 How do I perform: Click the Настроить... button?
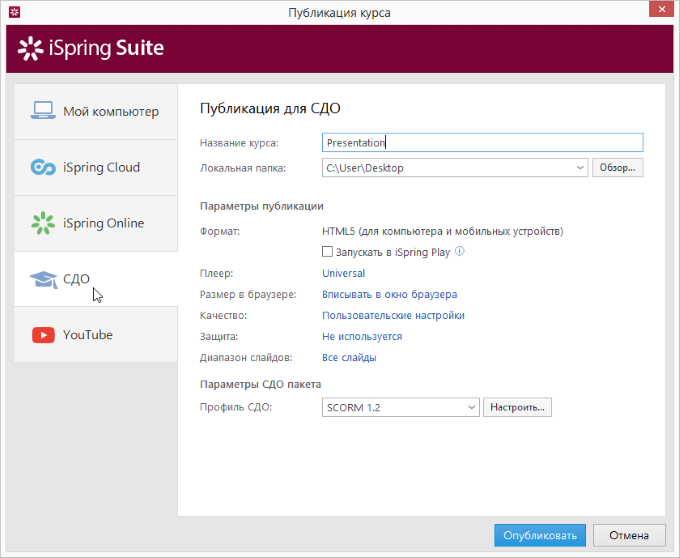pyautogui.click(x=517, y=408)
